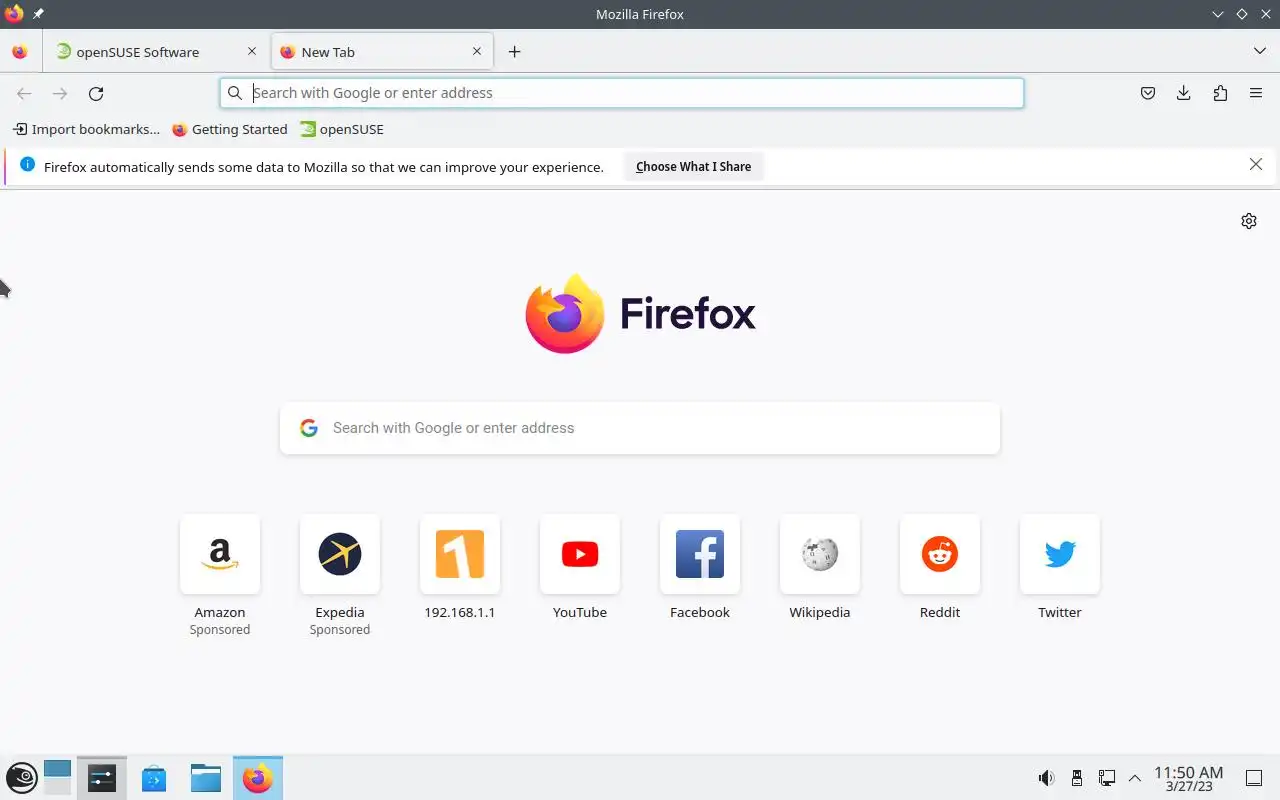Open System Settings from the taskbar
The width and height of the screenshot is (1280, 800).
click(102, 778)
